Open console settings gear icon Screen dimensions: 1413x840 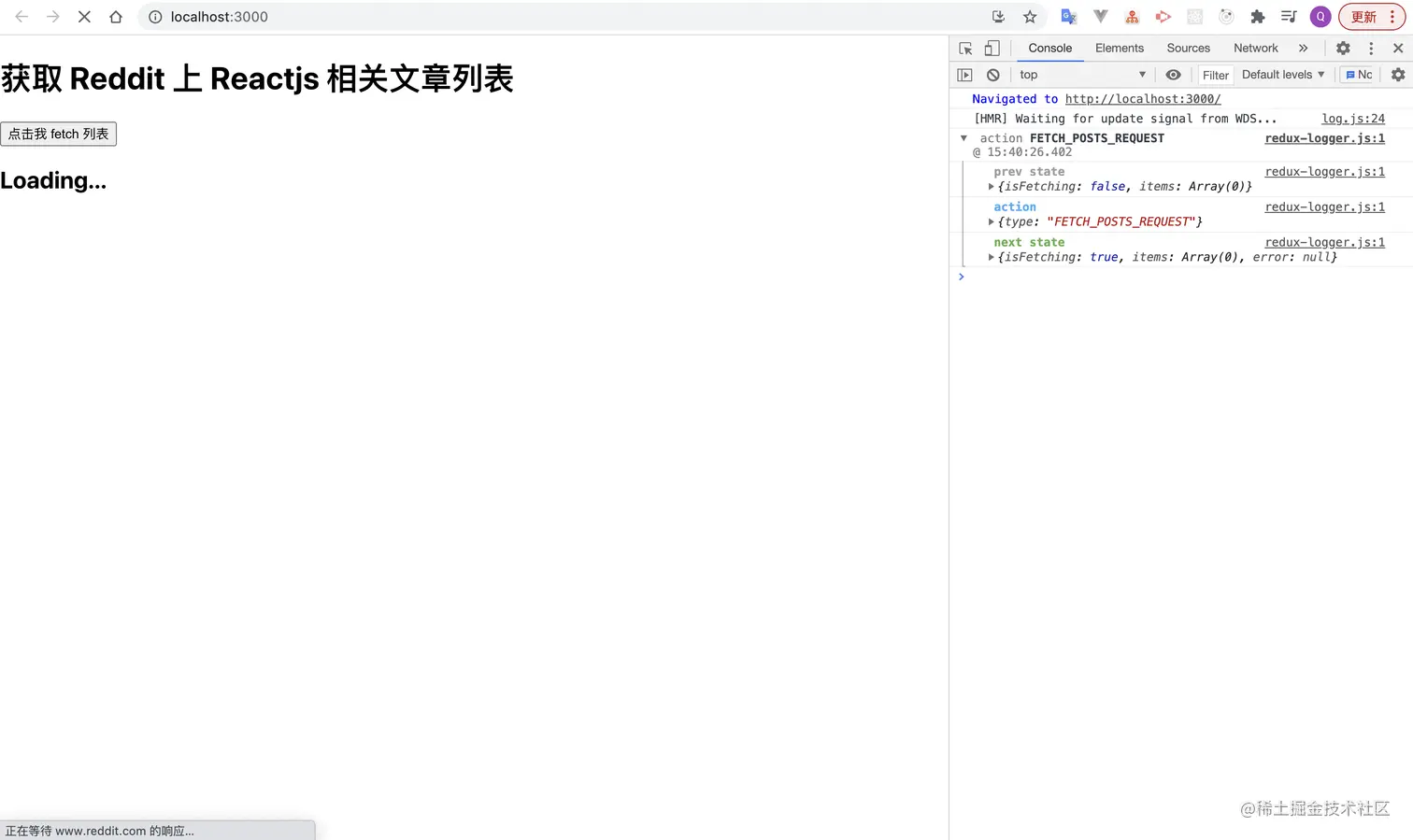click(x=1398, y=75)
